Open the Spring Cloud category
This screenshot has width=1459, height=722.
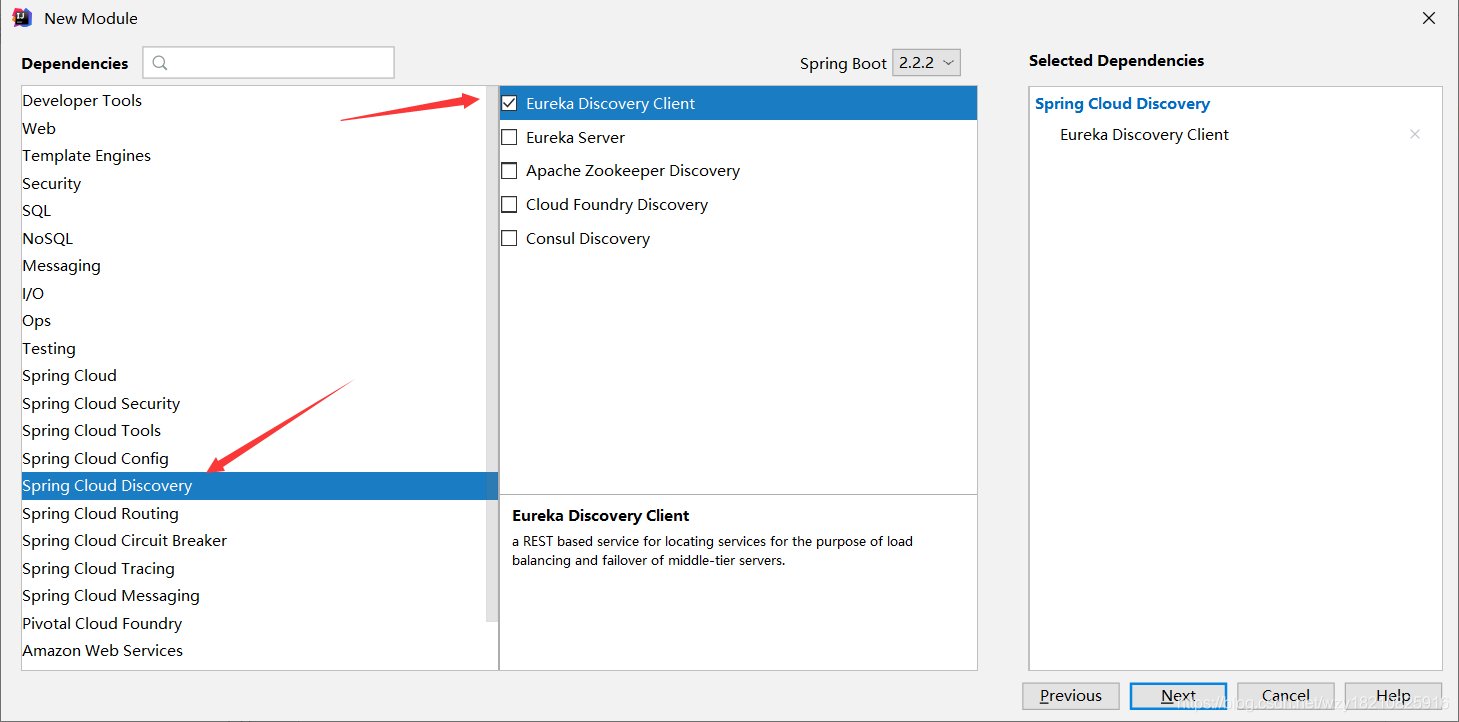[x=254, y=375]
